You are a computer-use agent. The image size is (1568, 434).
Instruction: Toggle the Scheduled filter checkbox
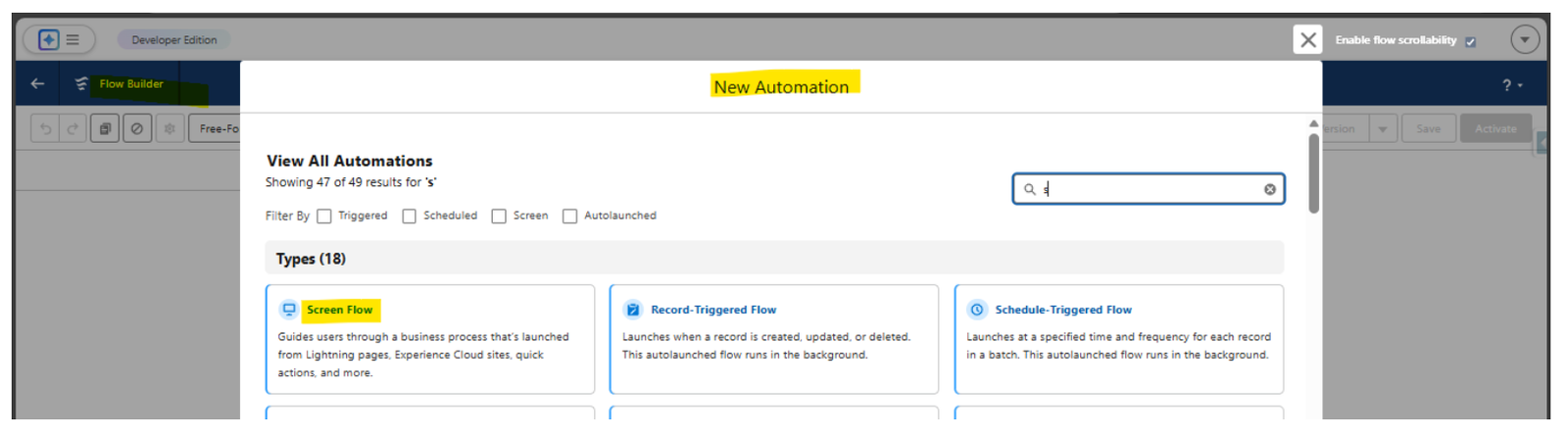tap(410, 216)
